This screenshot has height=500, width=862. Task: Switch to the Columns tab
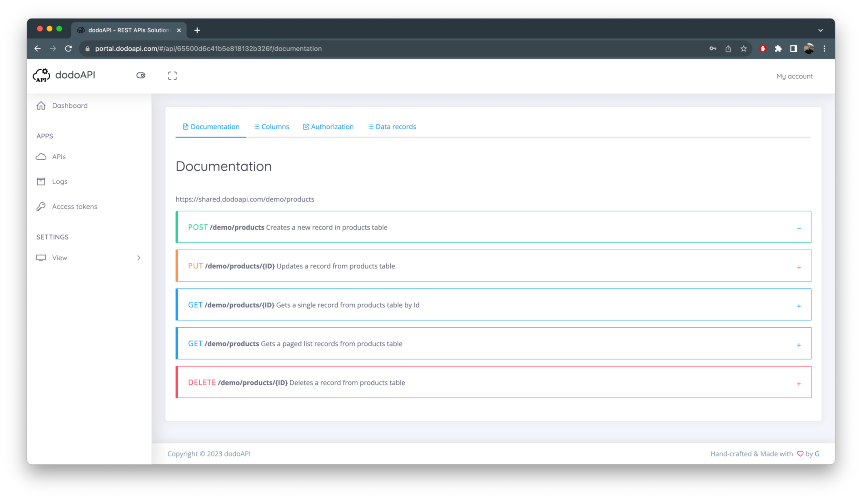point(272,126)
